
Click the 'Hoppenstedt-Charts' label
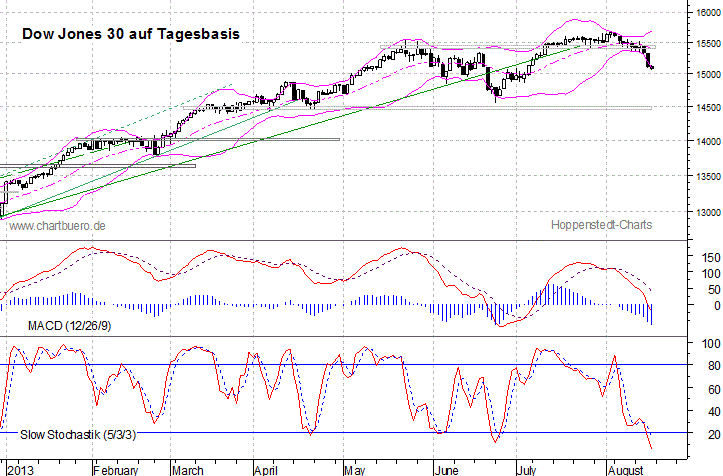click(x=601, y=225)
